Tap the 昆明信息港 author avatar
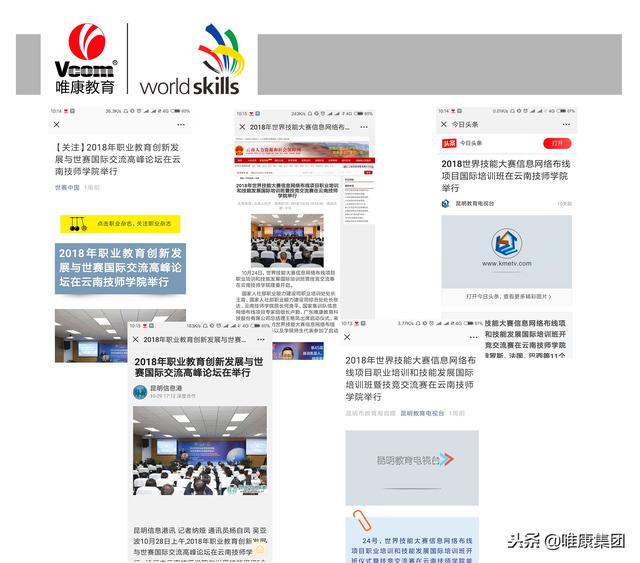The image size is (640, 563). point(140,391)
